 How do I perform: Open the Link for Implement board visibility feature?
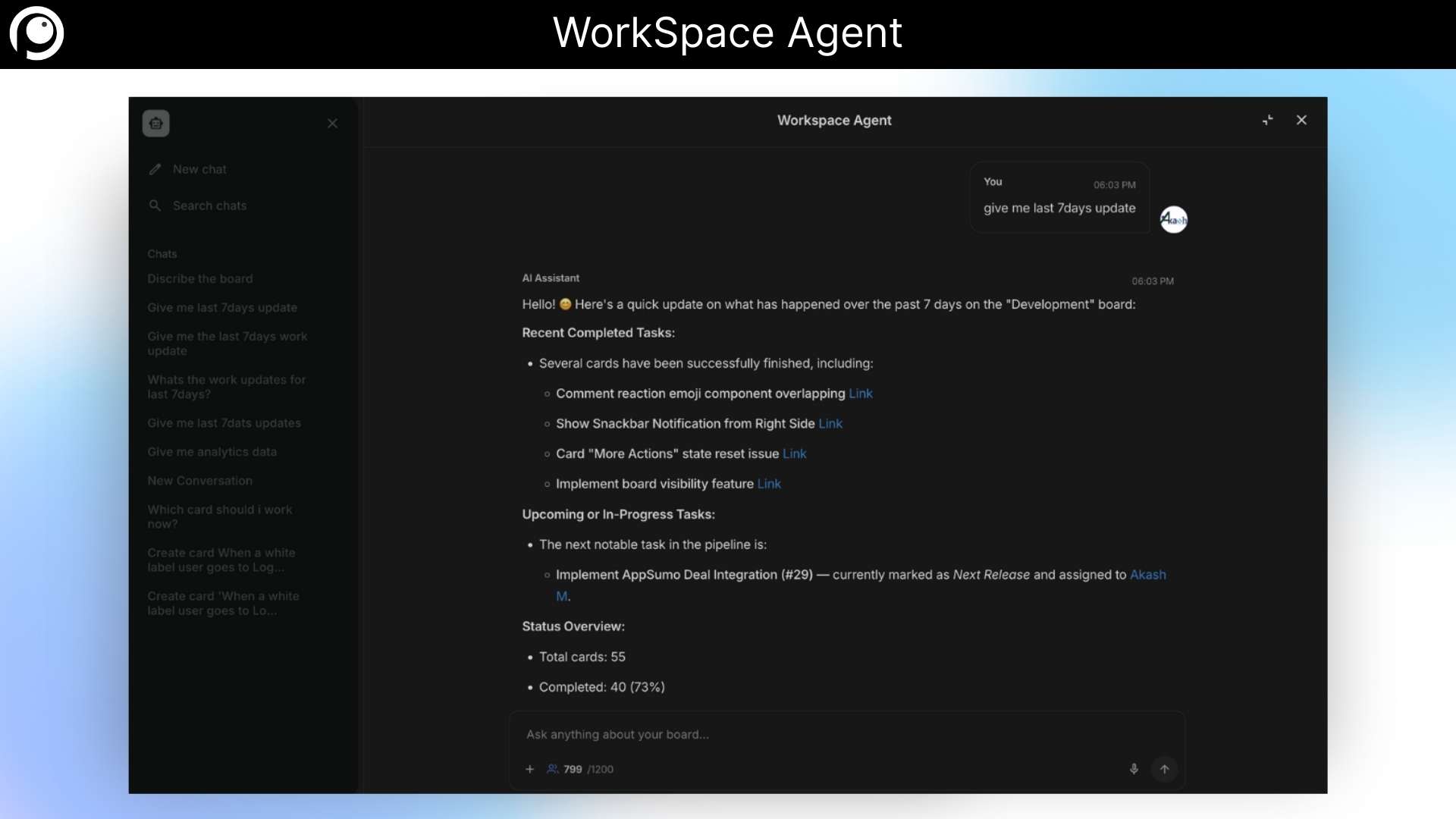[x=768, y=484]
